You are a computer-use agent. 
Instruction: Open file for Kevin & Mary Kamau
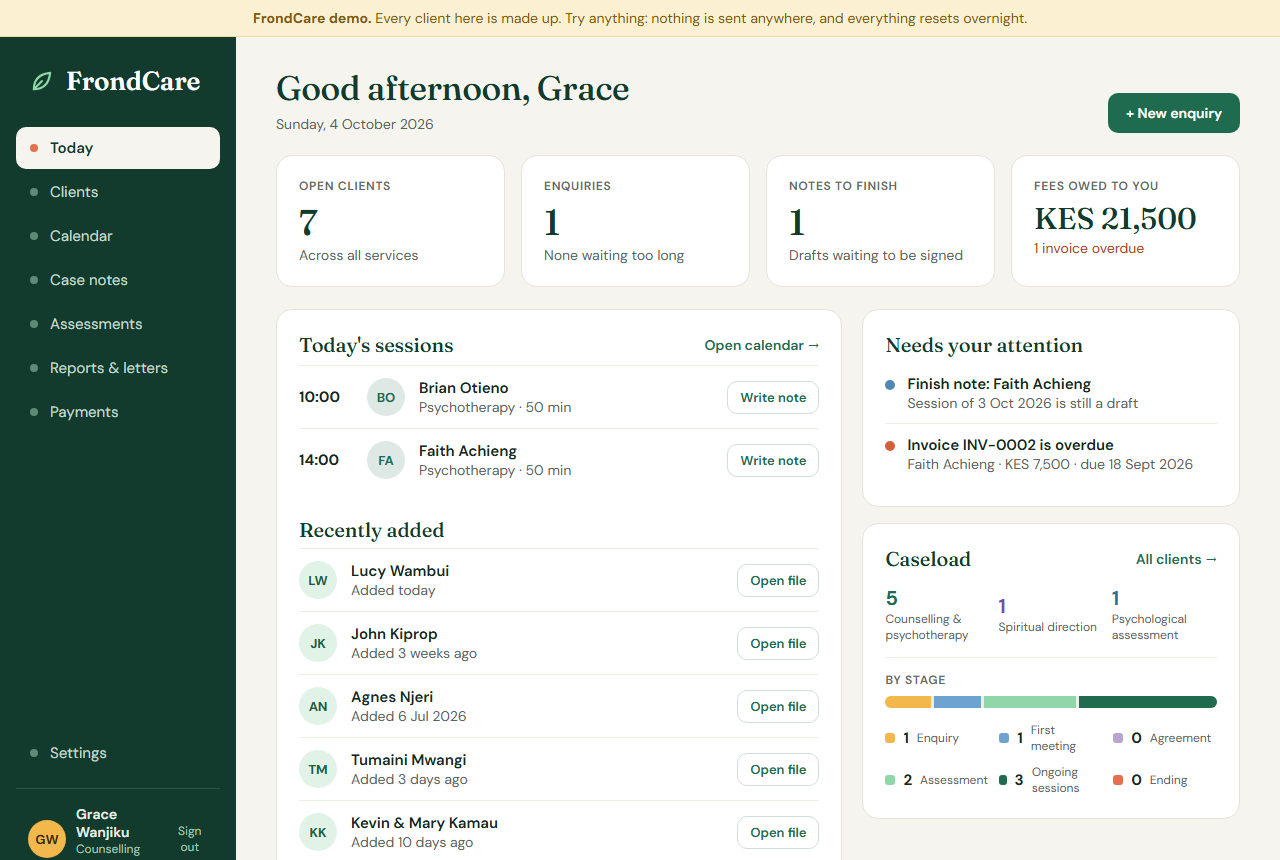778,832
